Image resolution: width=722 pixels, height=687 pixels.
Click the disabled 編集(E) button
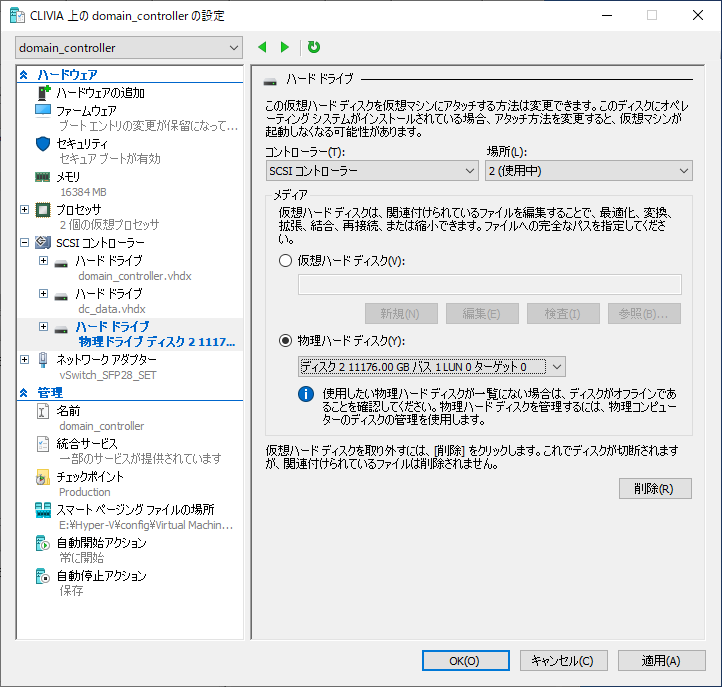pyautogui.click(x=482, y=314)
